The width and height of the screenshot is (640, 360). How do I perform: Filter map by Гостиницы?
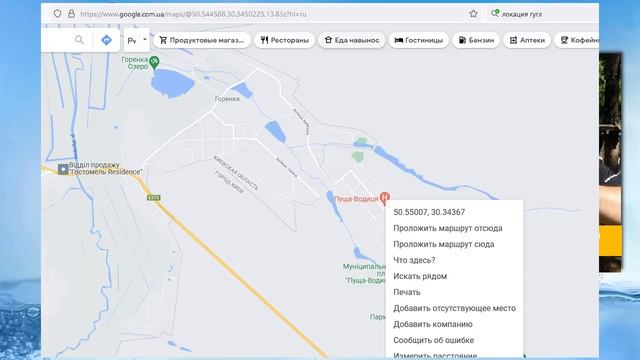[418, 40]
